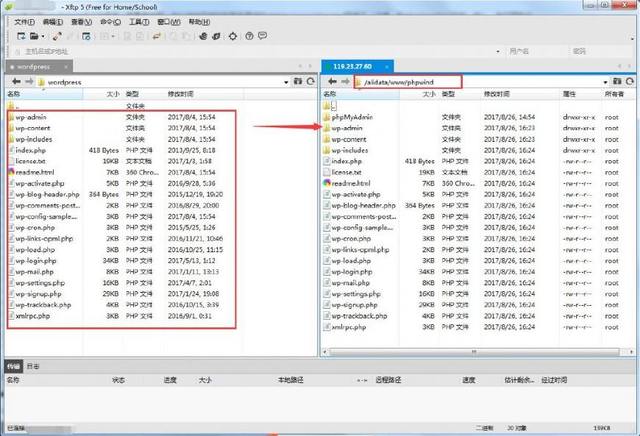
Task: Select the 119.23.27.60 remote session tab
Action: (x=354, y=66)
